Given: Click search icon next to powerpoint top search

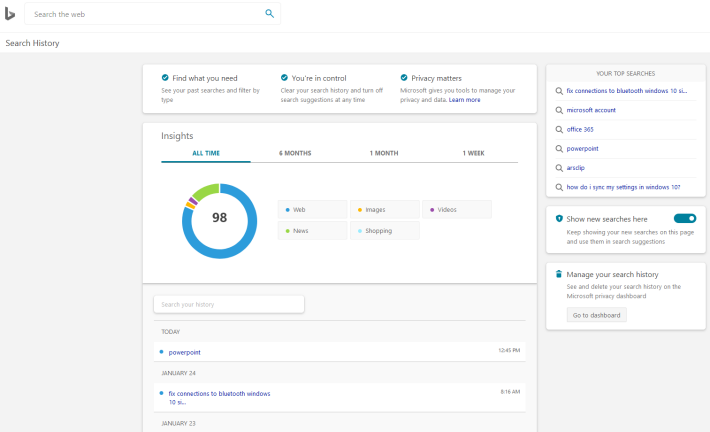Looking at the screenshot, I should pyautogui.click(x=559, y=149).
